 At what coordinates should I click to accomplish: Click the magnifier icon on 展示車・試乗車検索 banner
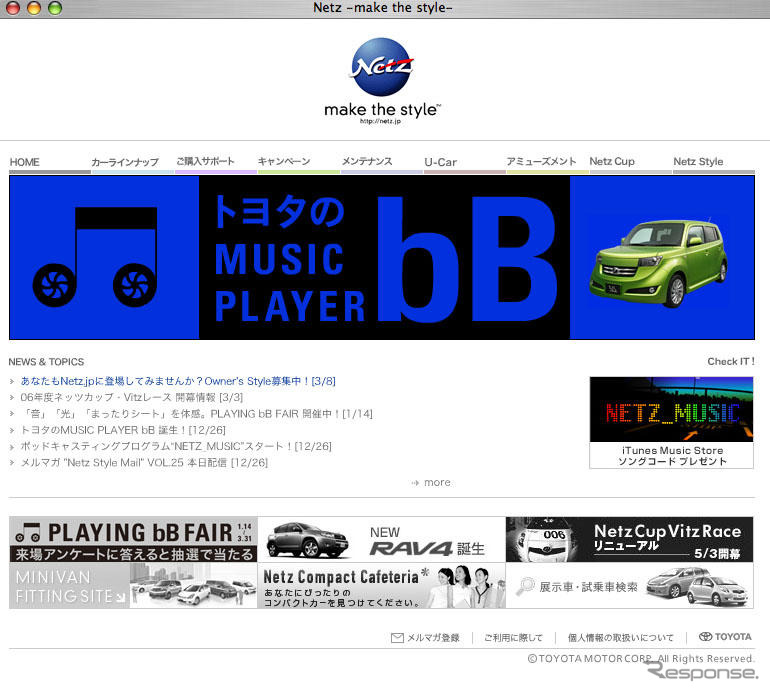point(525,586)
